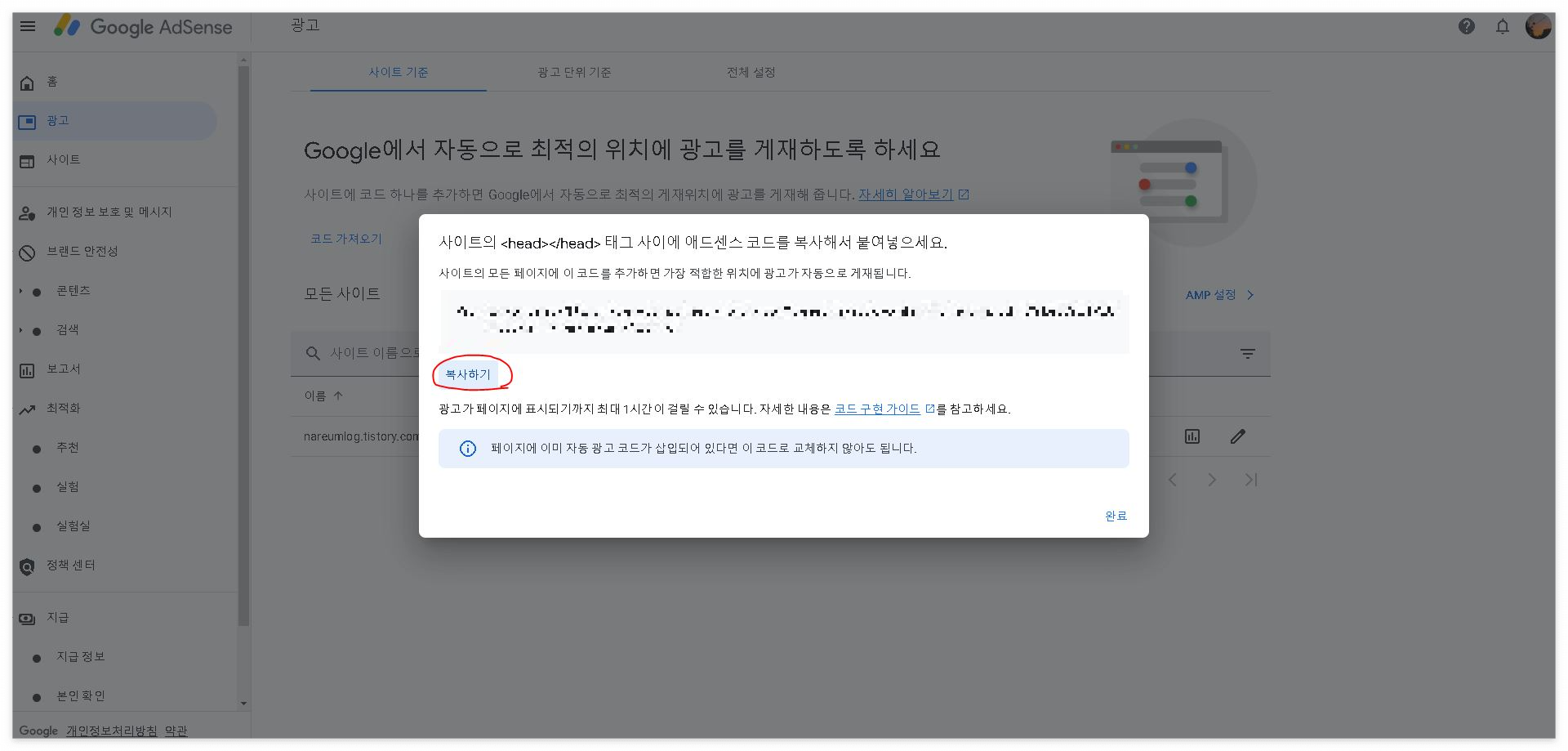
Task: Click the 개인정보처리방침 footer link
Action: coord(112,731)
